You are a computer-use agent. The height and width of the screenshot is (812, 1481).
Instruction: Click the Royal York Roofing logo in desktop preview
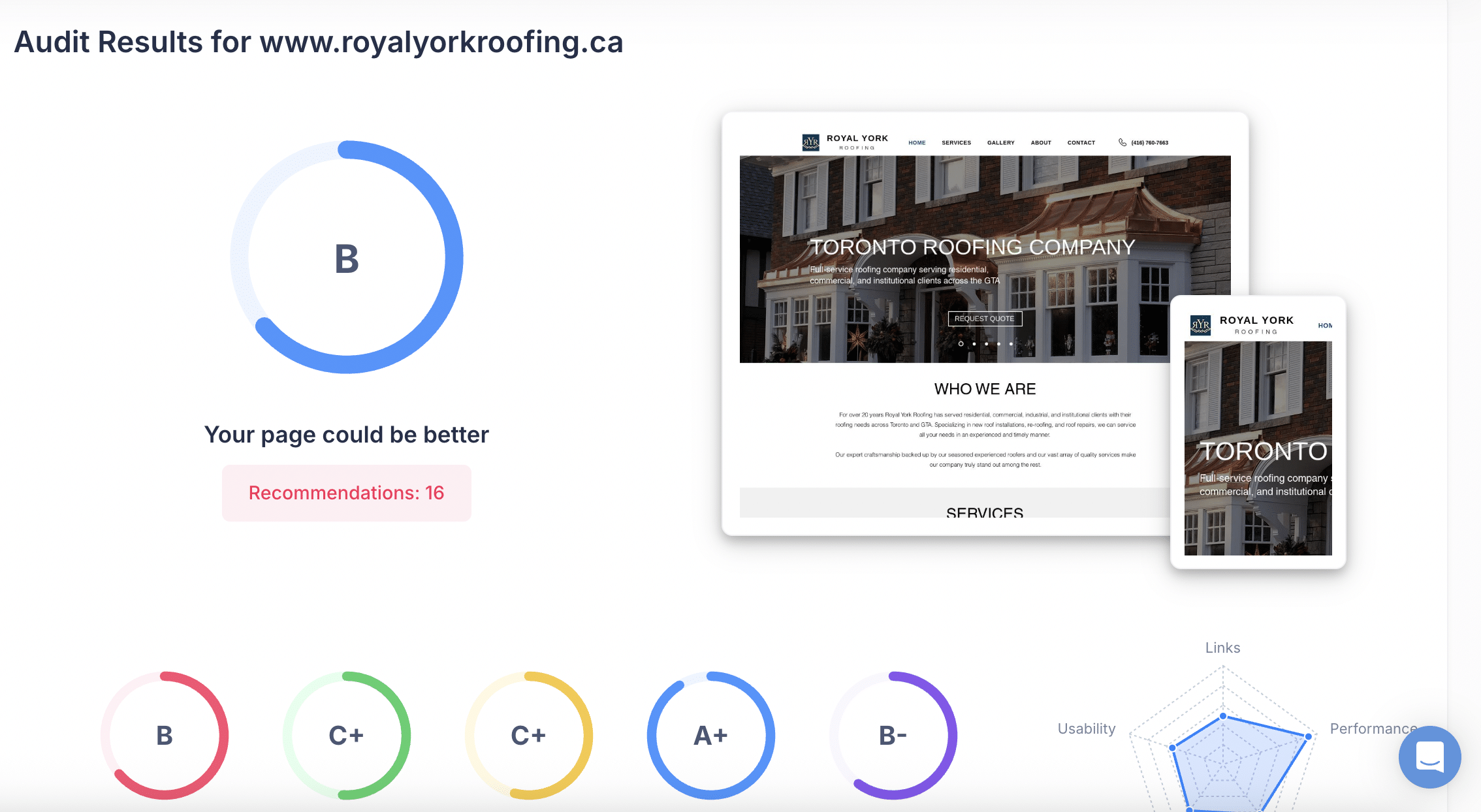pyautogui.click(x=845, y=142)
